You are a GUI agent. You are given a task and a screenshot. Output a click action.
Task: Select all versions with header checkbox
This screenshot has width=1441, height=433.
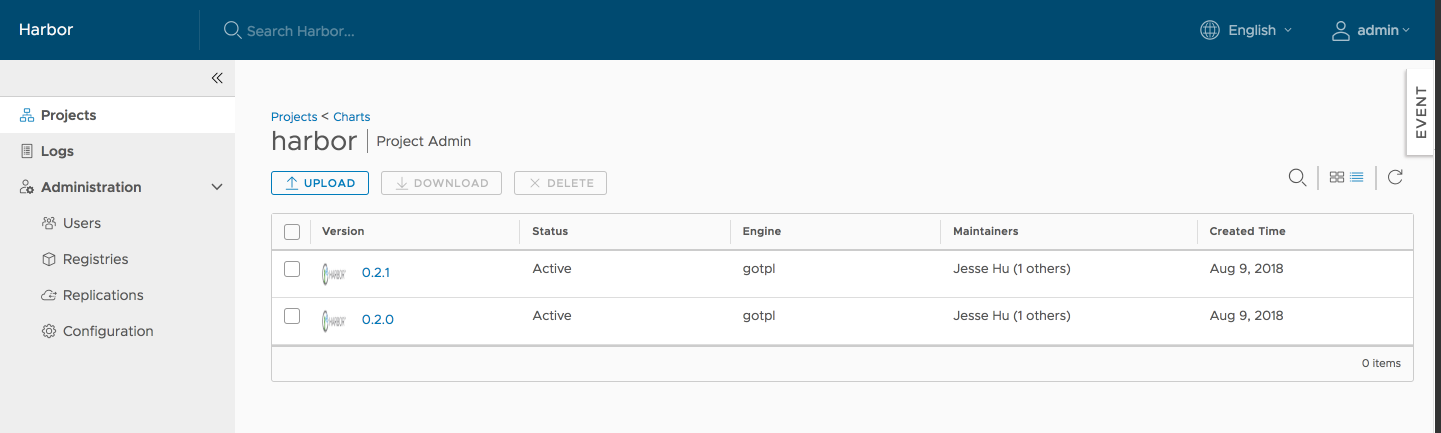point(292,232)
